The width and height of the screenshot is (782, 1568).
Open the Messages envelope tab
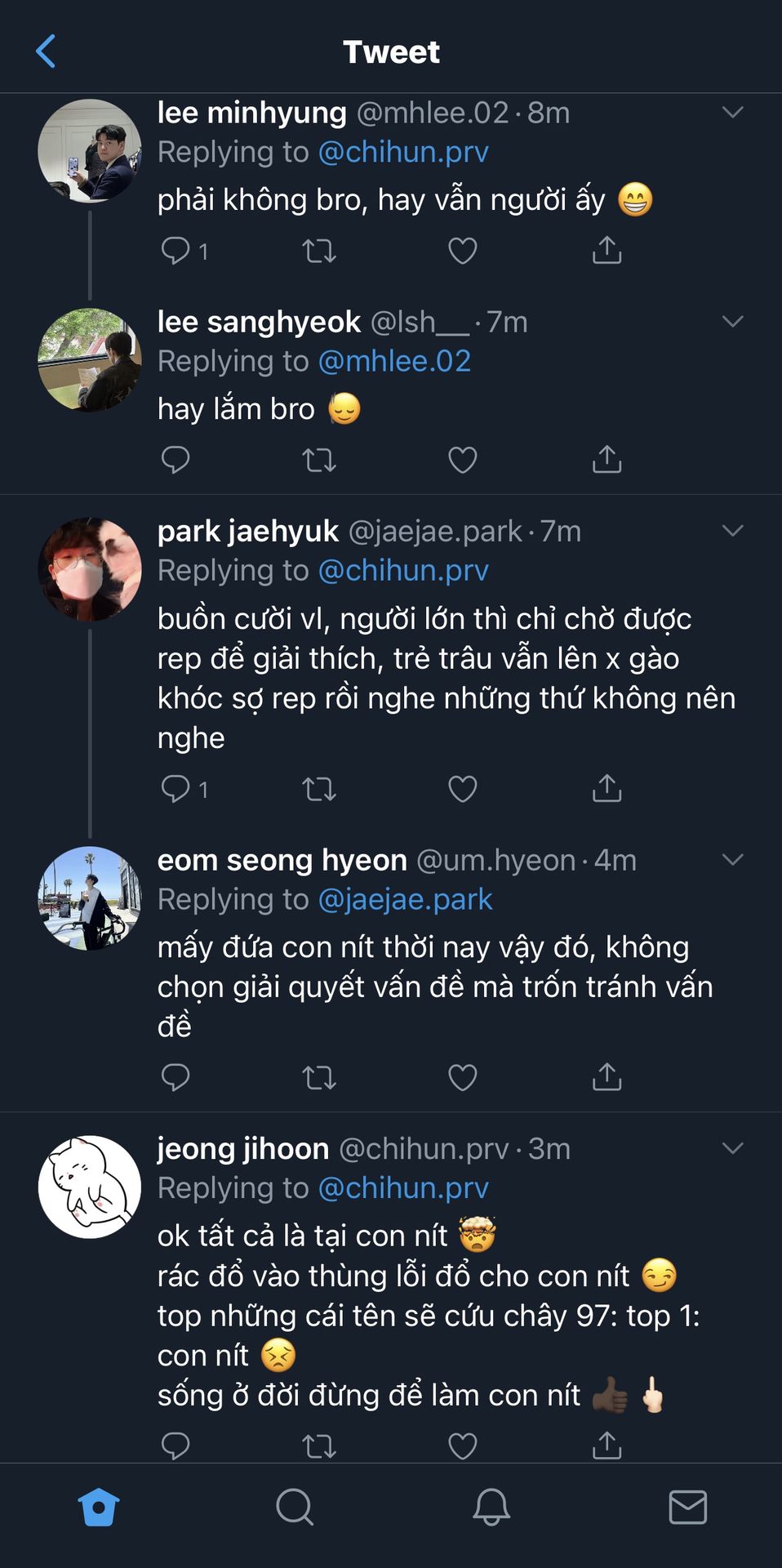(687, 1507)
